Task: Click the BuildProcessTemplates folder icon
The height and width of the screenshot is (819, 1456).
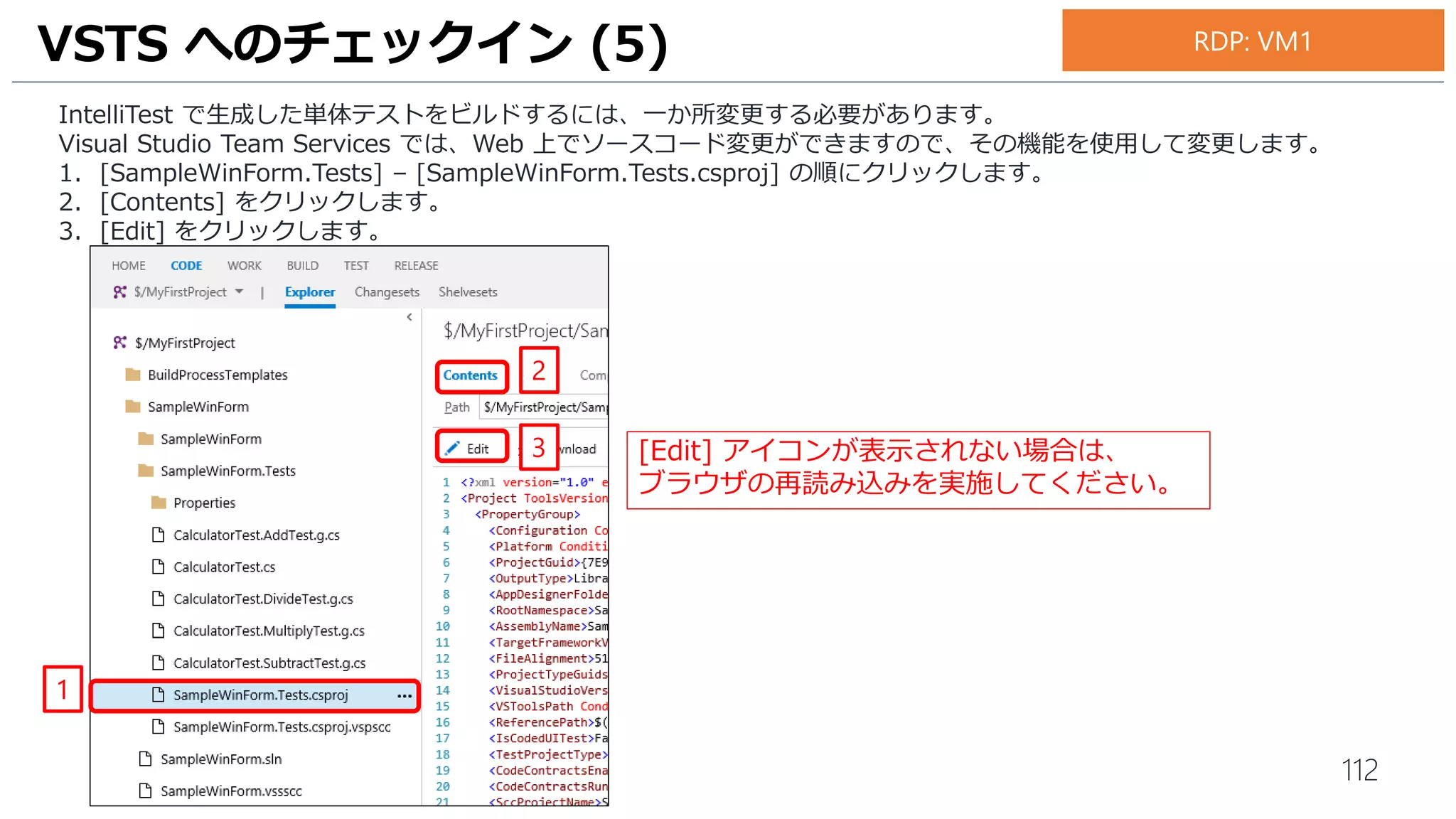Action: coord(133,375)
